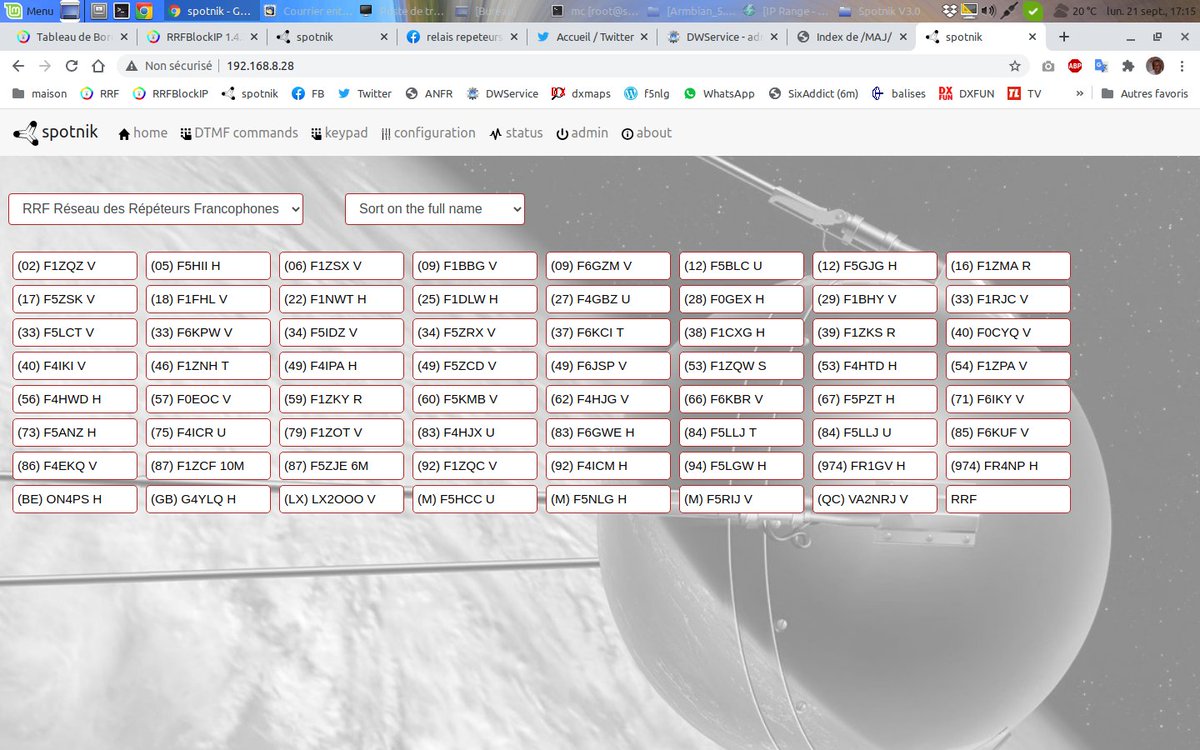Click the plain RRF button
The image size is (1200, 750).
[1008, 499]
